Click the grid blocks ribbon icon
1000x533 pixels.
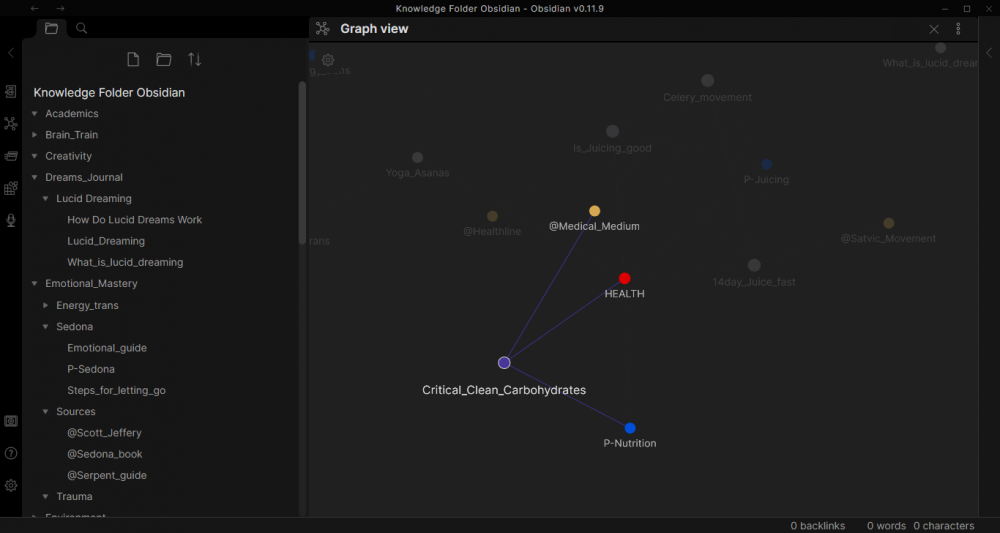[11, 188]
